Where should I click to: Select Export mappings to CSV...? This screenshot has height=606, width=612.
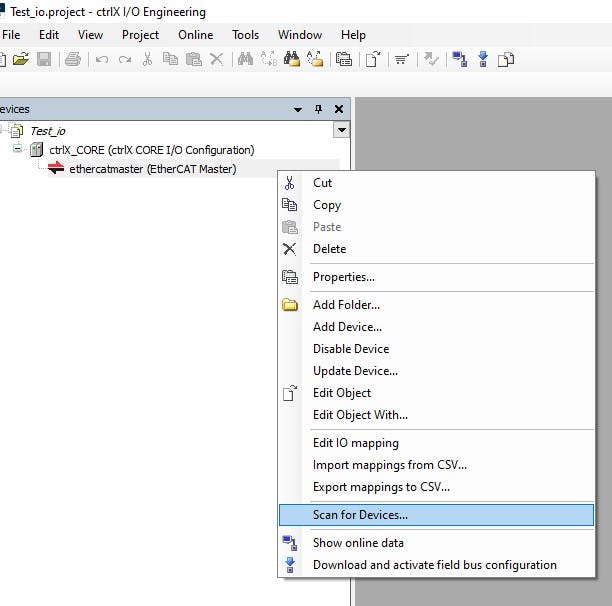[436, 487]
